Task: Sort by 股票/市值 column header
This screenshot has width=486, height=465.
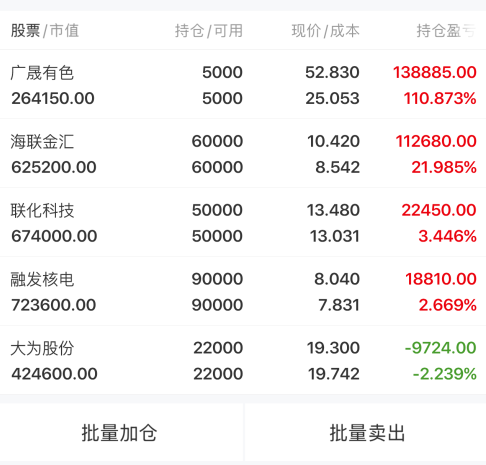Action: tap(45, 31)
